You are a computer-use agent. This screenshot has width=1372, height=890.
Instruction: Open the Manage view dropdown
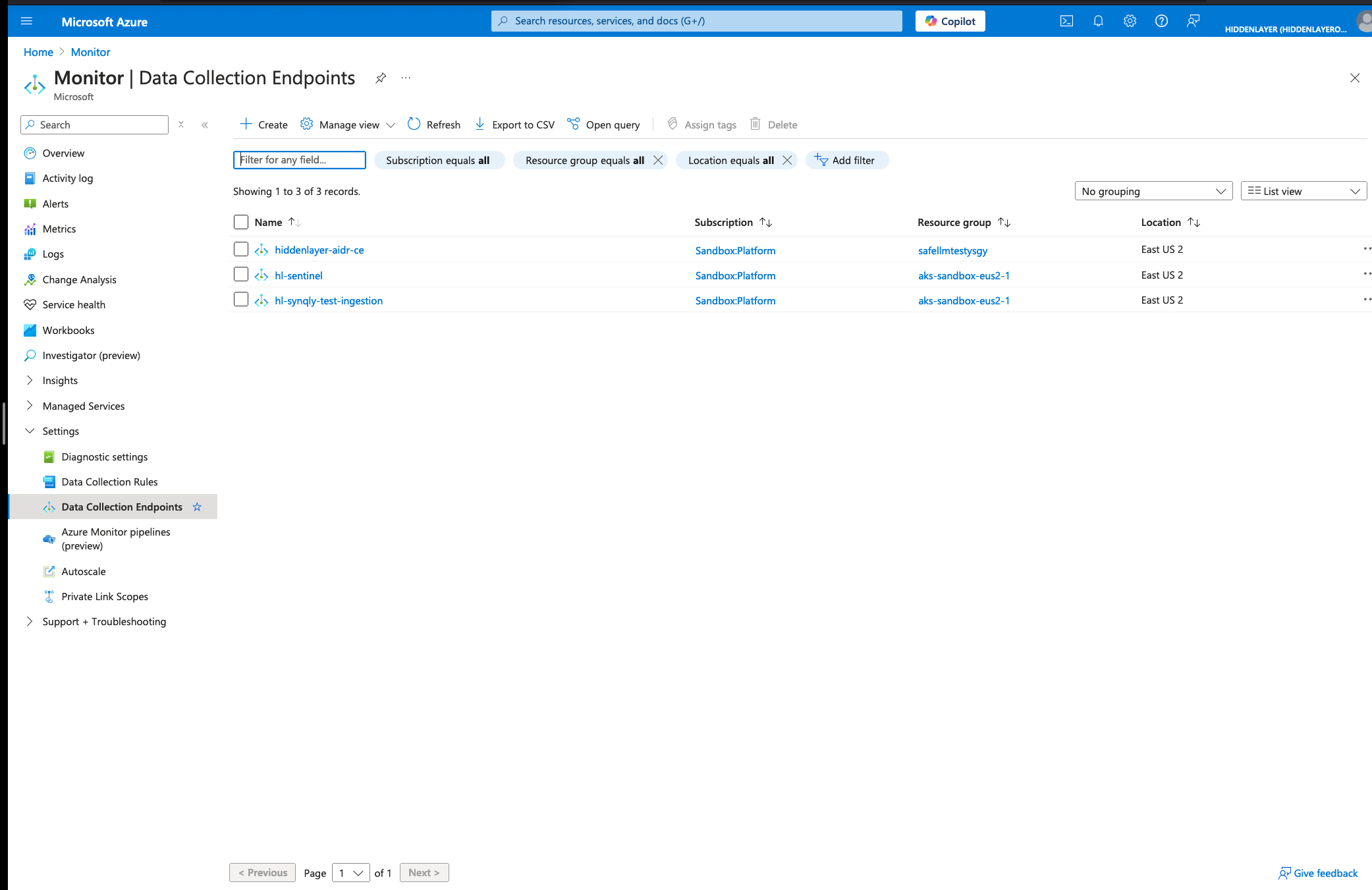(348, 125)
